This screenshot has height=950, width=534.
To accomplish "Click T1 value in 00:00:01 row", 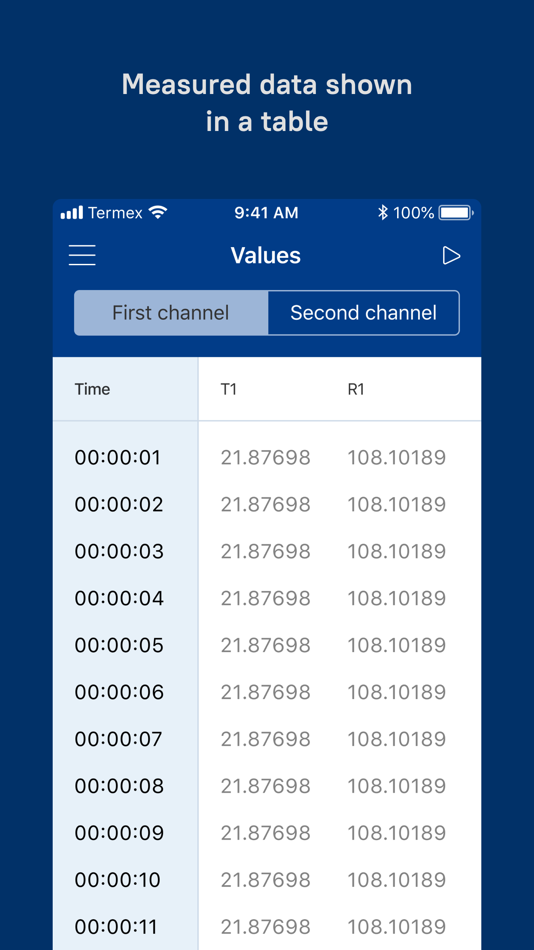I will click(x=265, y=457).
